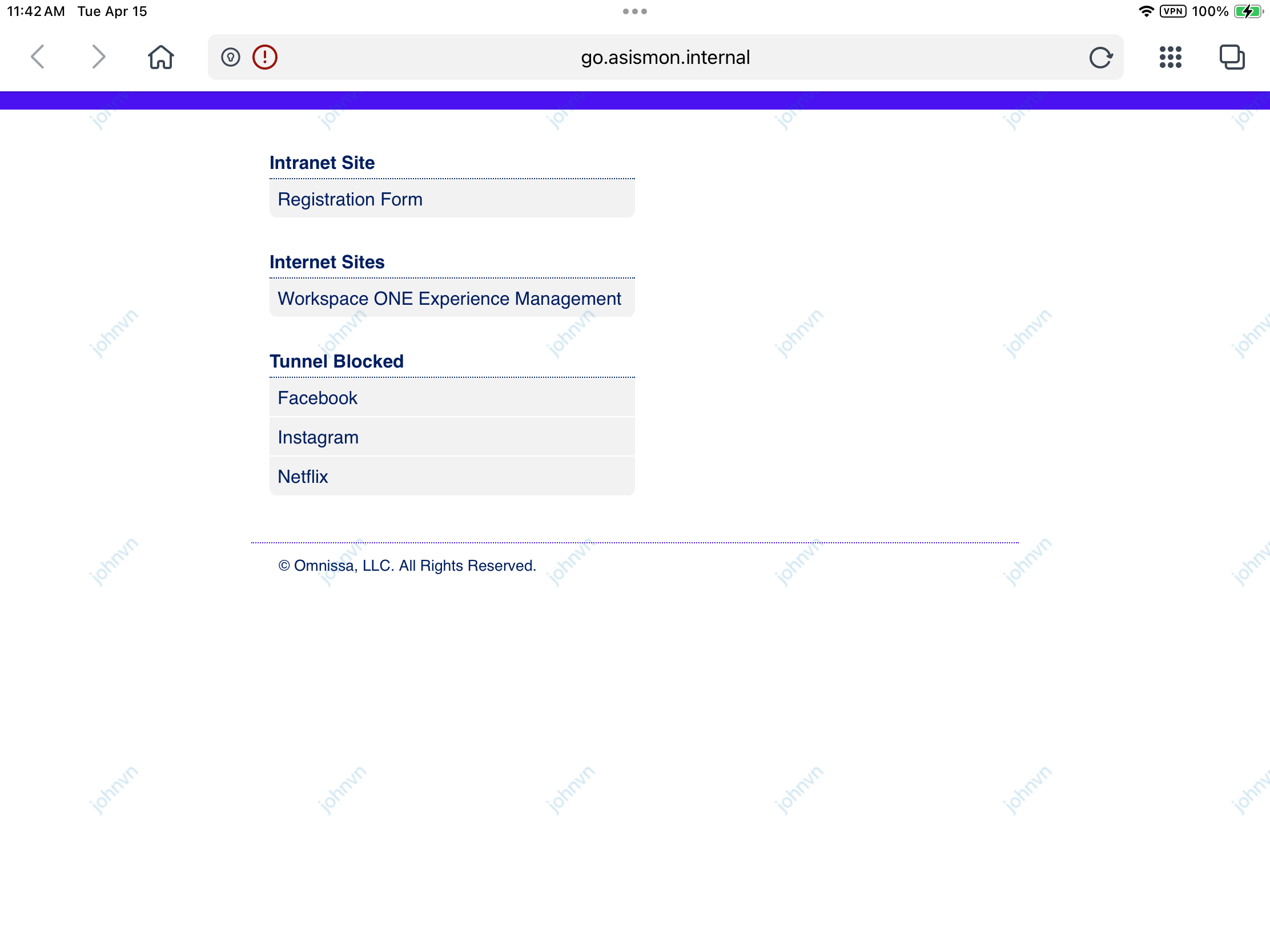
Task: Tap the red security warning icon
Action: point(265,57)
